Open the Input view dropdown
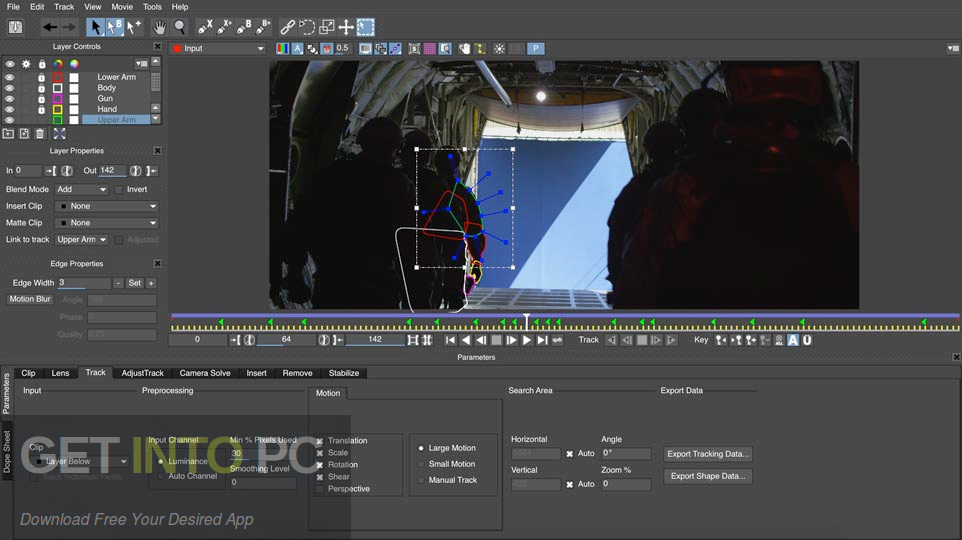 (x=218, y=48)
